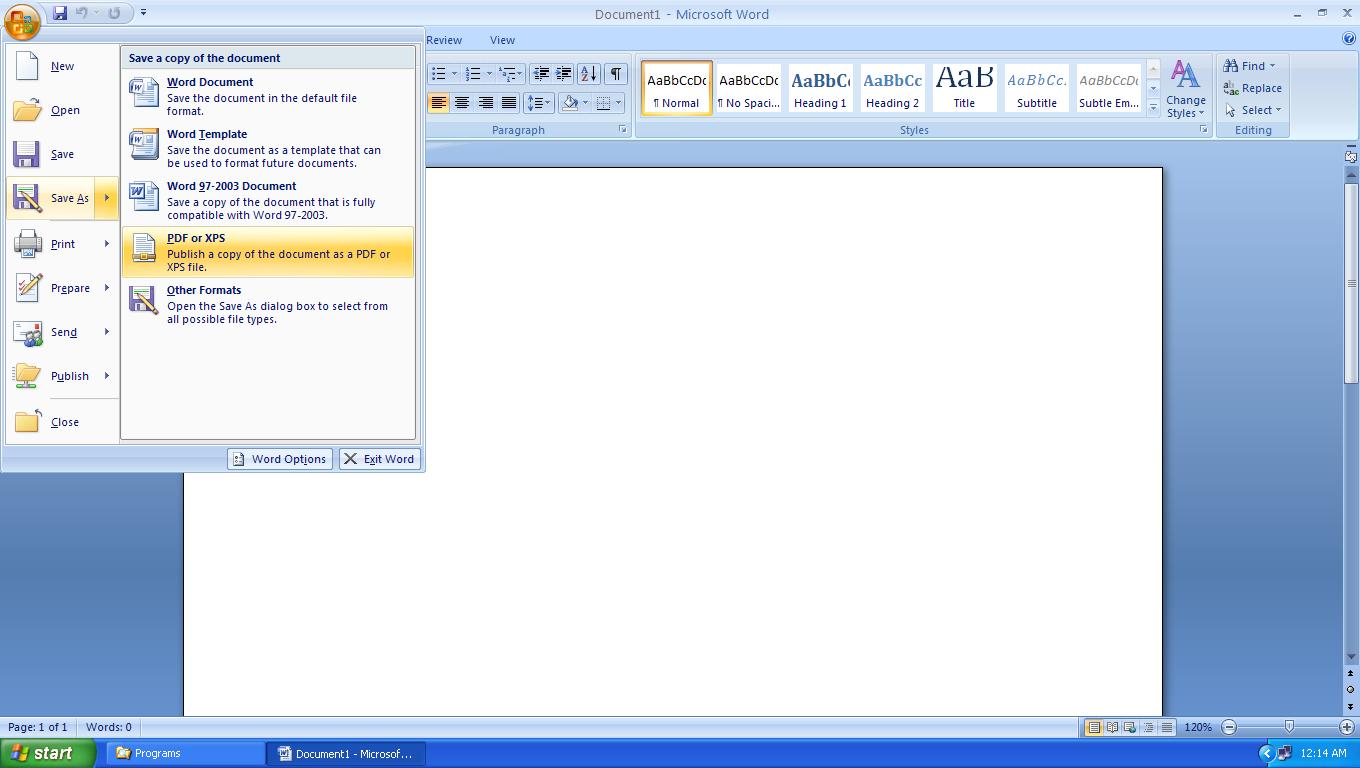1360x768 pixels.
Task: Click the Shading paint bucket icon
Action: point(569,102)
